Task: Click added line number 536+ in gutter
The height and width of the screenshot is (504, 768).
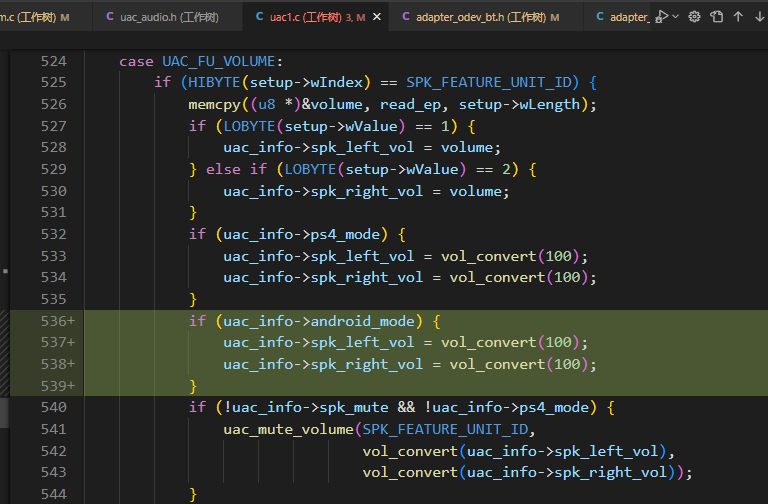Action: 58,321
